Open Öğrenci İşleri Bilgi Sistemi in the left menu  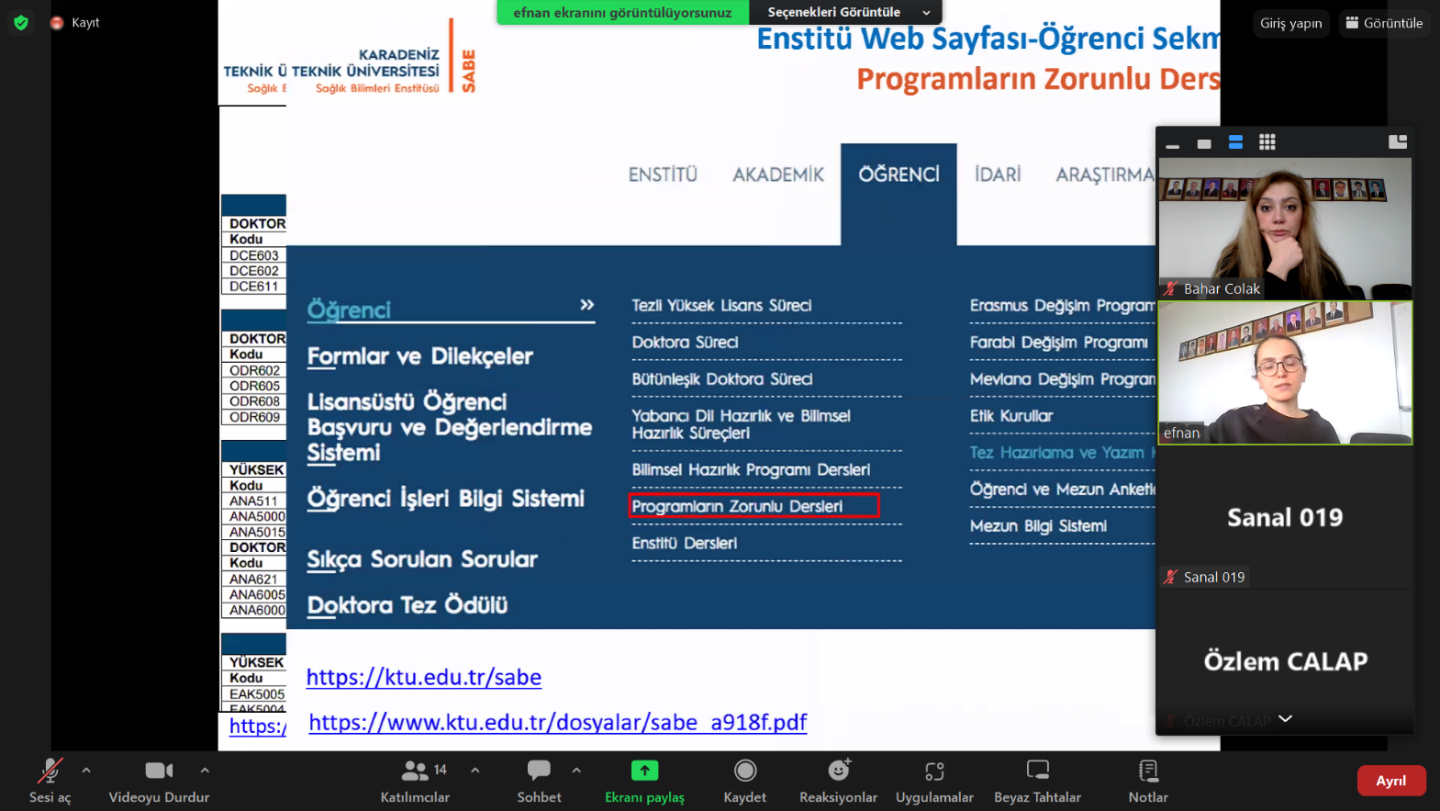[446, 499]
